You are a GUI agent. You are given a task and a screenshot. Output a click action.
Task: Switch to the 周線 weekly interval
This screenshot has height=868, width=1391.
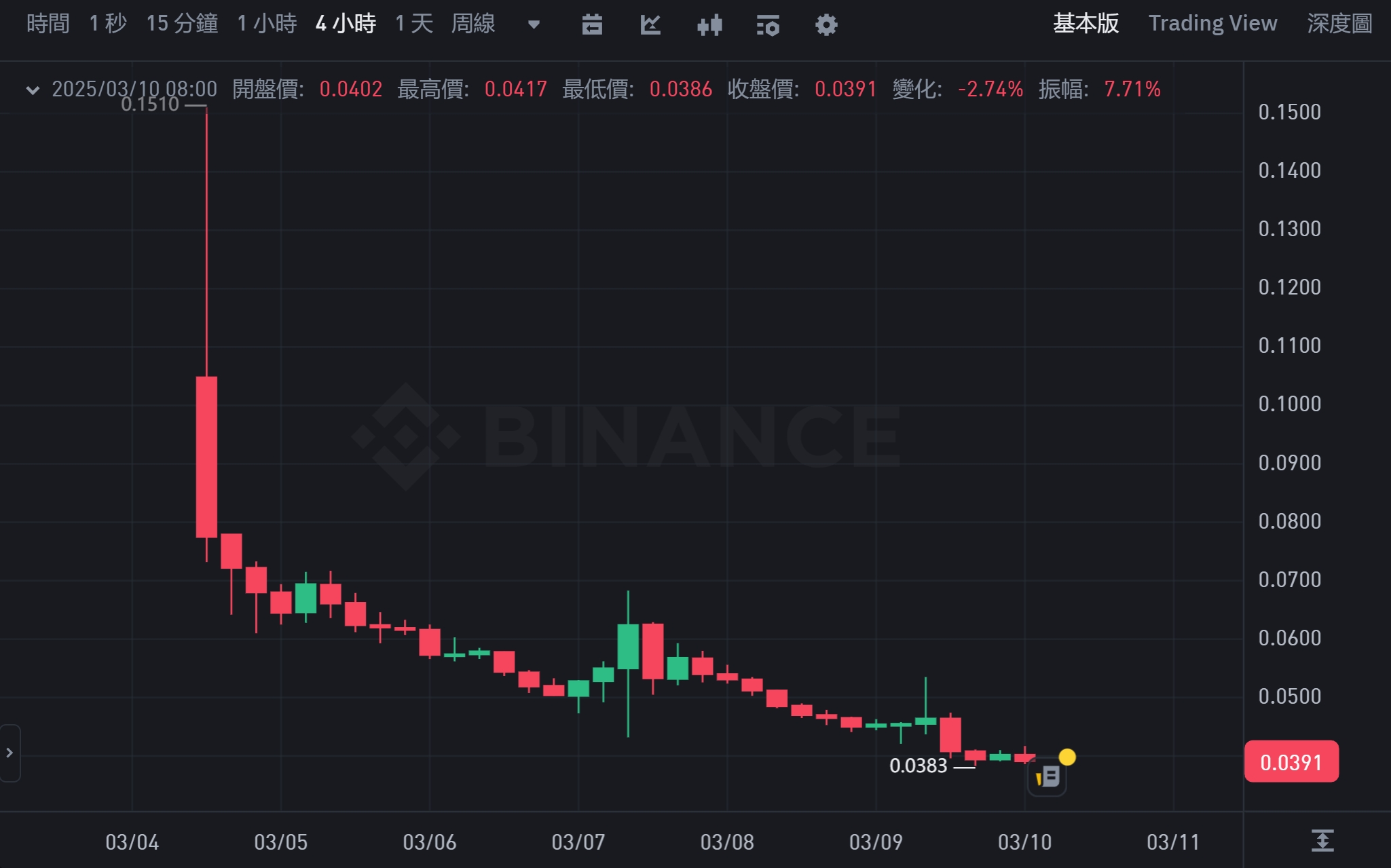(x=473, y=24)
